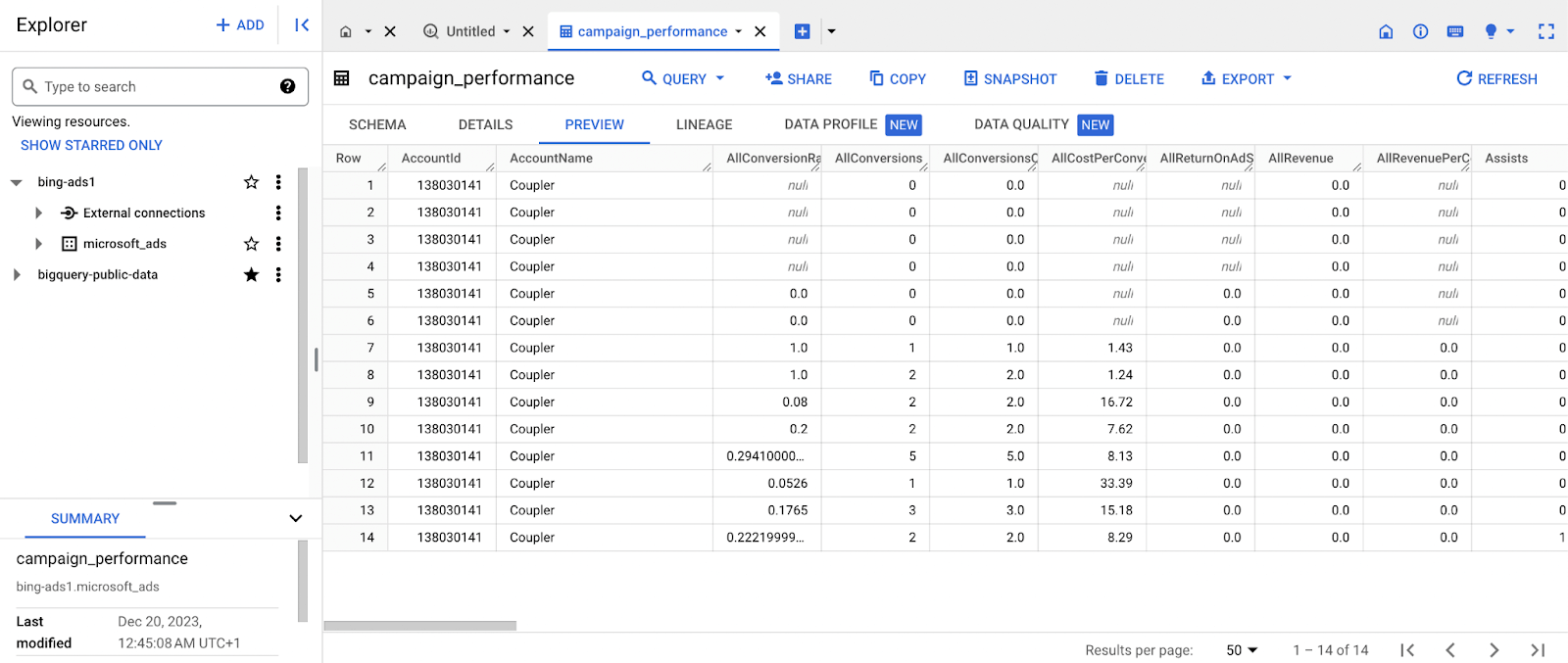Toggle full screen mode icon

1546,31
